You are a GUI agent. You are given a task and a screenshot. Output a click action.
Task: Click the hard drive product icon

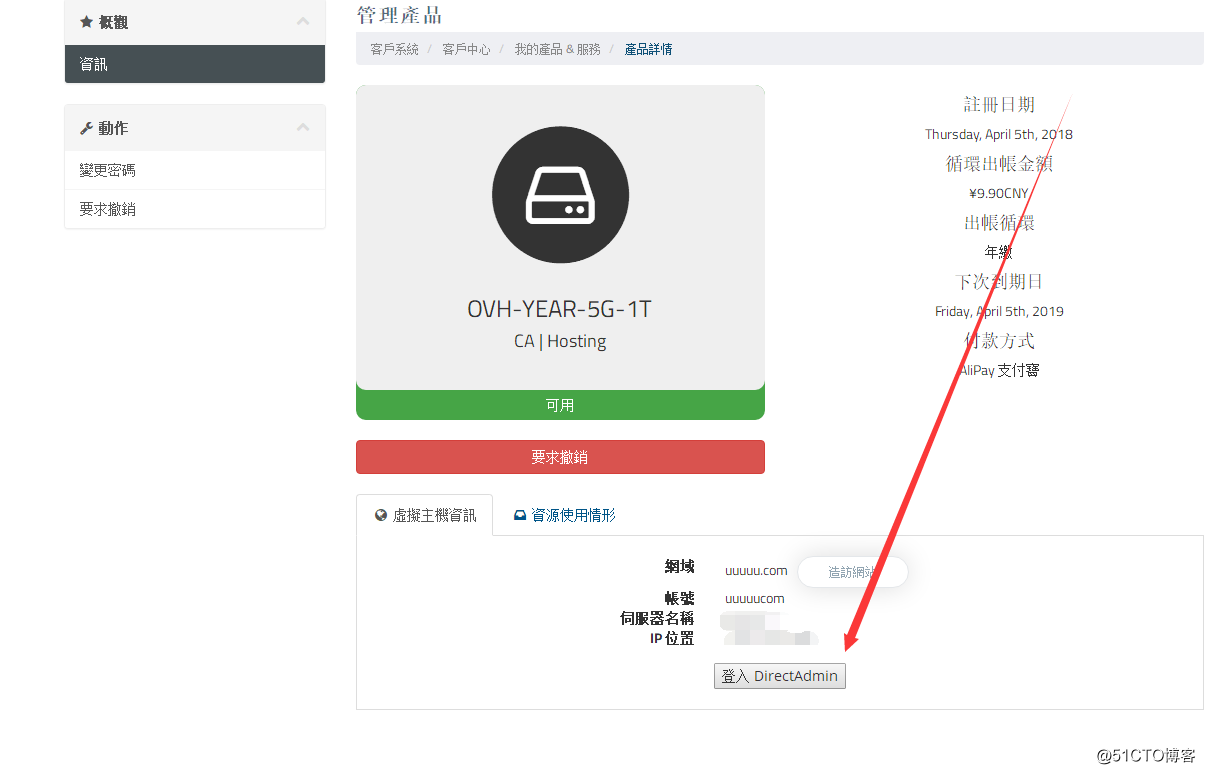click(560, 195)
